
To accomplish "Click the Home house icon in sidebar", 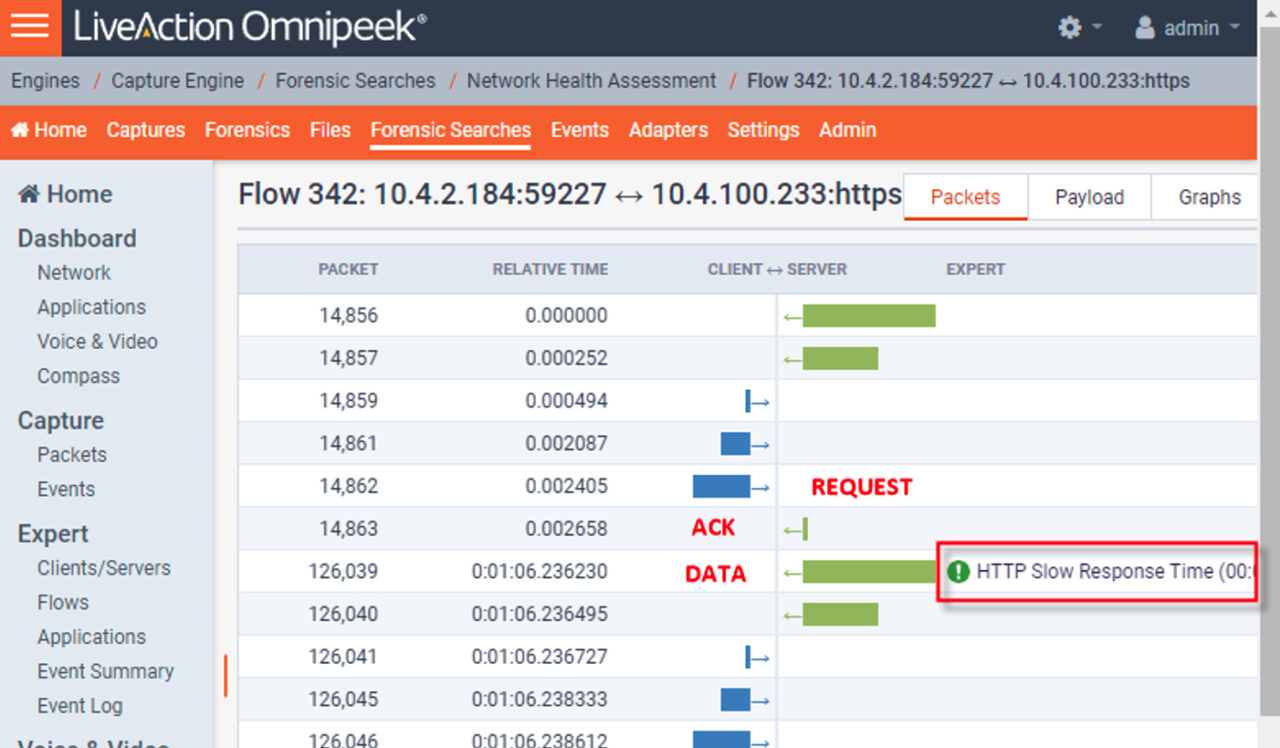I will 28,195.
